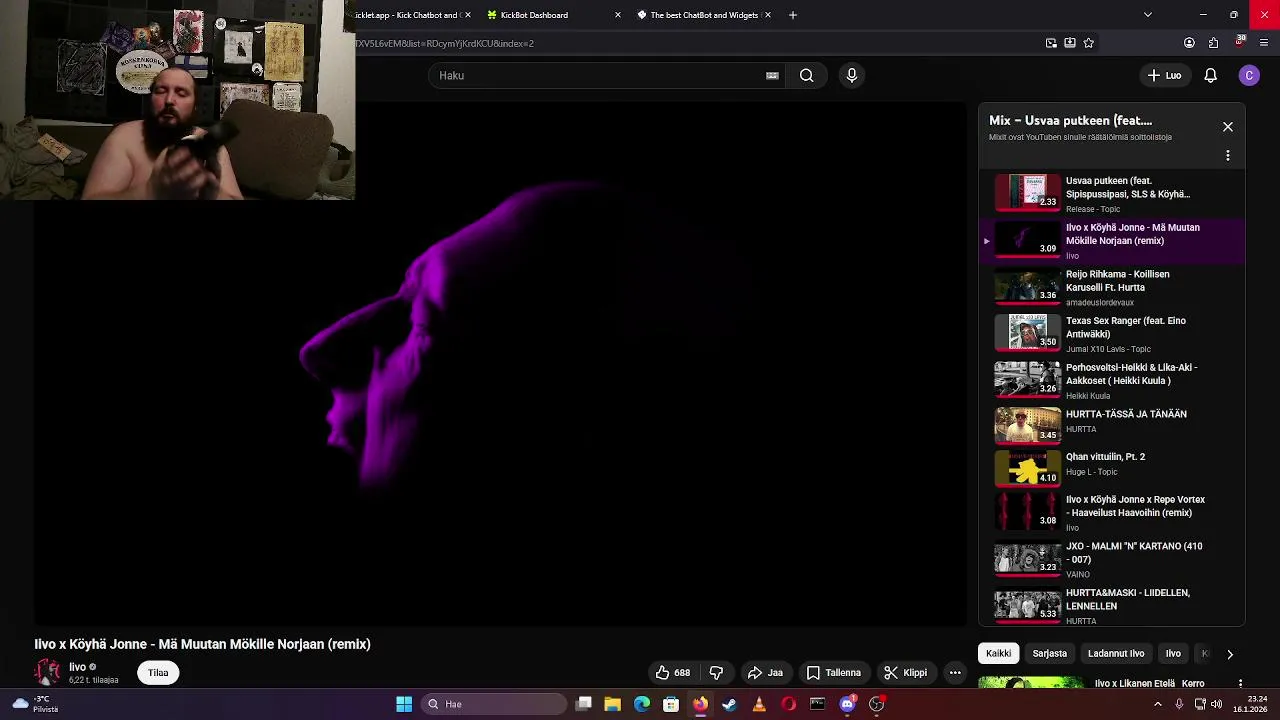This screenshot has width=1280, height=720.
Task: Play HURTTA&MASKI - LIIDELLEN, LENNELLEN
Action: coord(1112,605)
